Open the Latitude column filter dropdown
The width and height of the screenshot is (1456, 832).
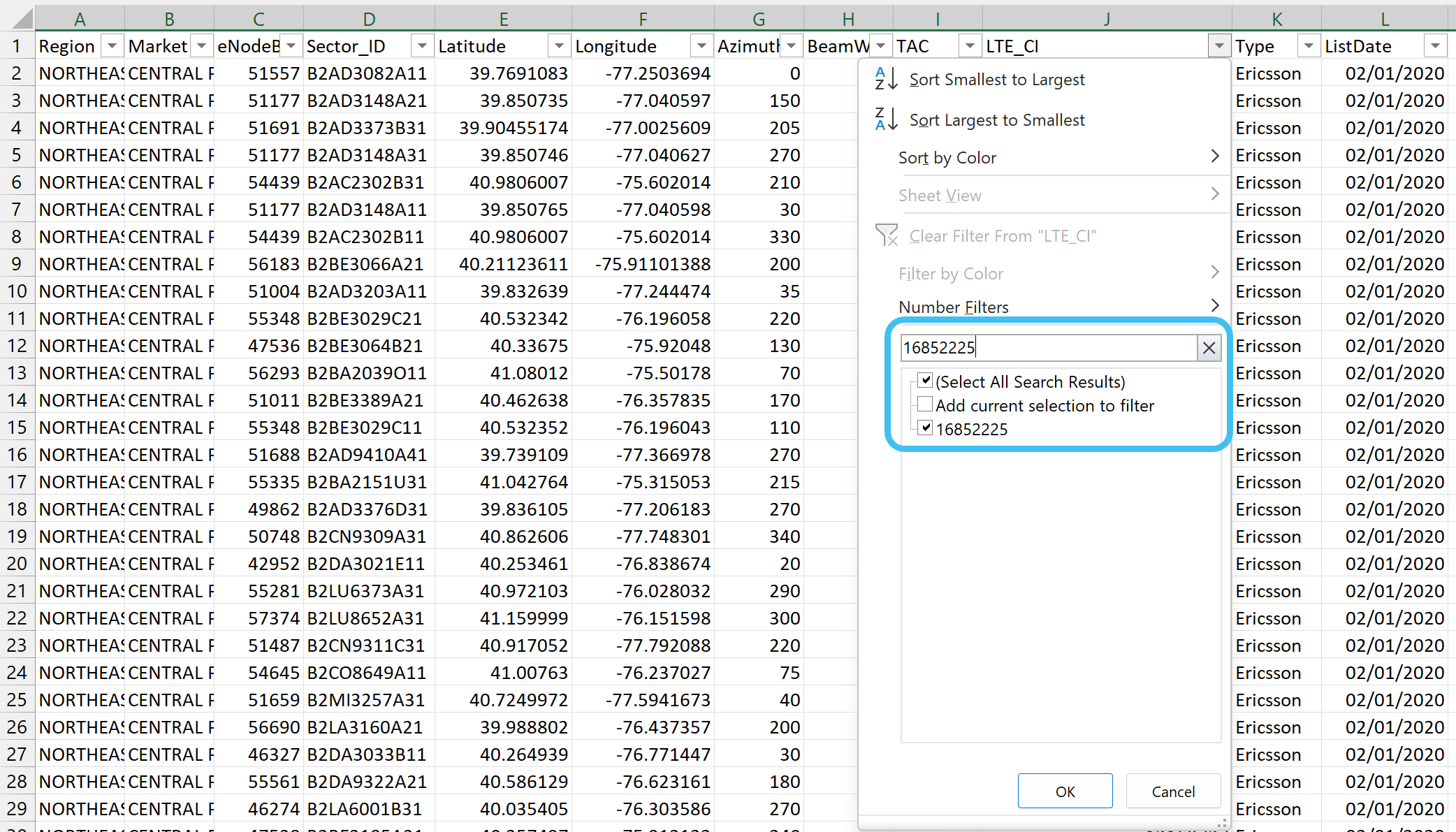558,46
